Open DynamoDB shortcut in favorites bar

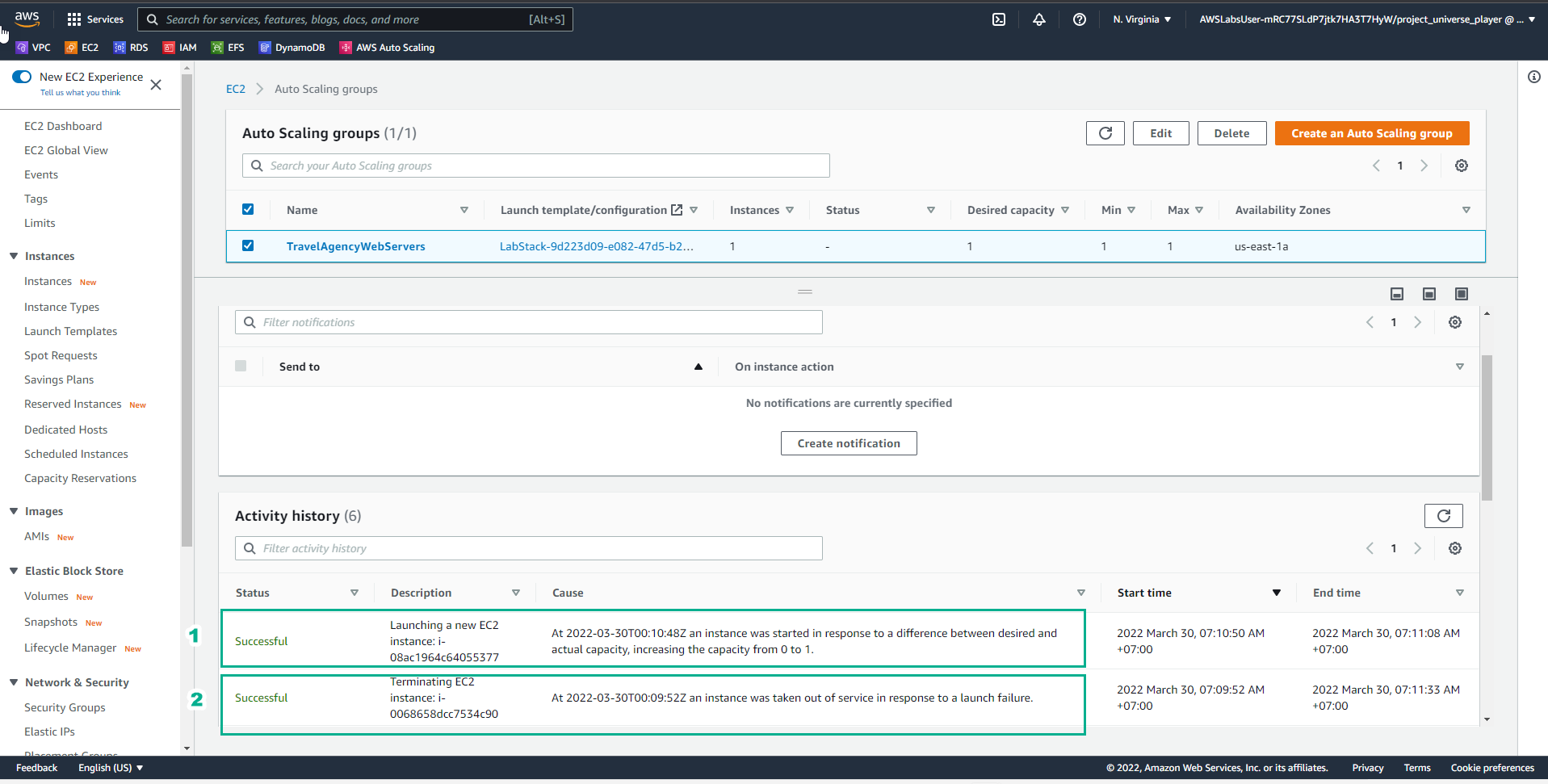[292, 48]
